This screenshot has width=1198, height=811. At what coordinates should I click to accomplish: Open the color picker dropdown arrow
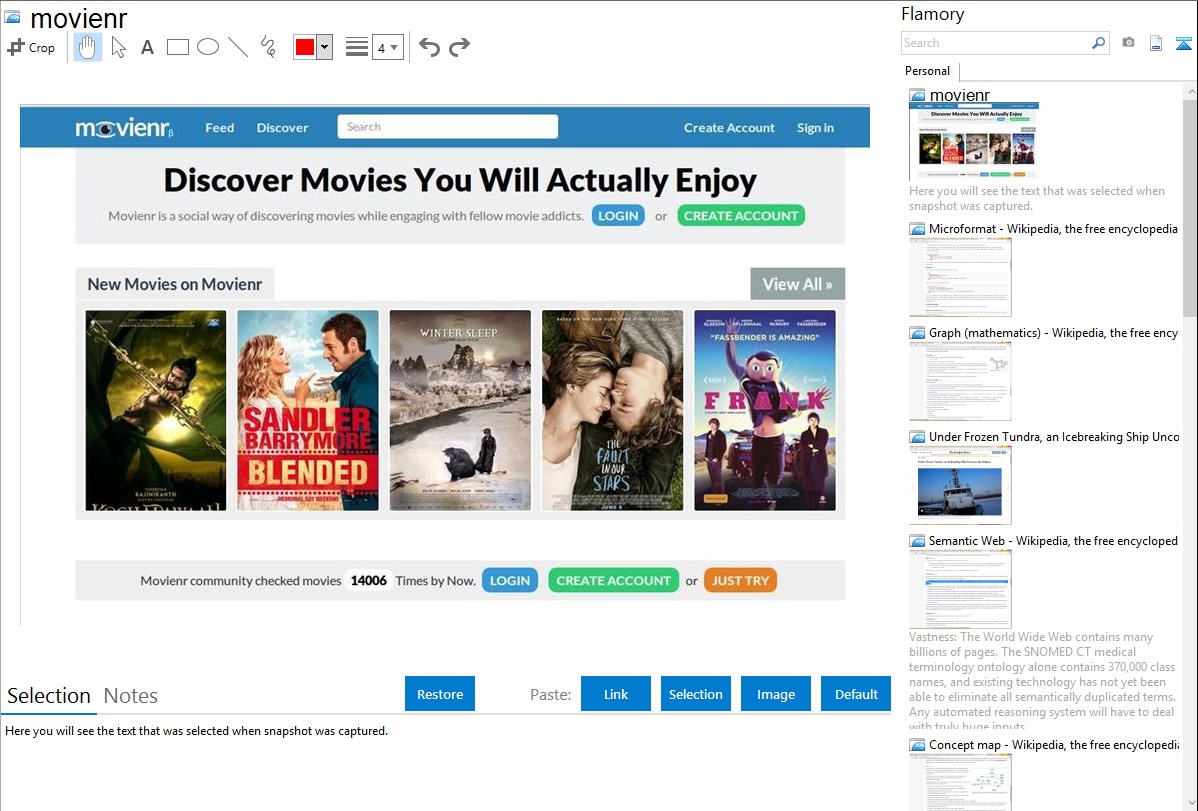click(325, 47)
